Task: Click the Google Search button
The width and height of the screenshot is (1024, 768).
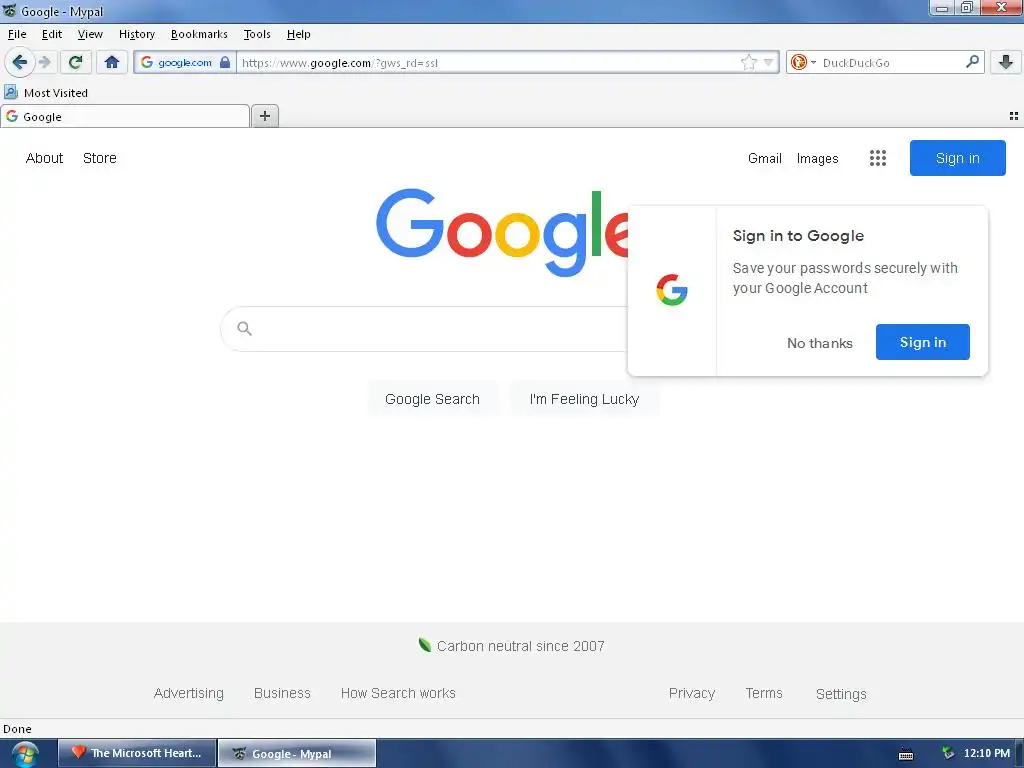Action: 432,399
